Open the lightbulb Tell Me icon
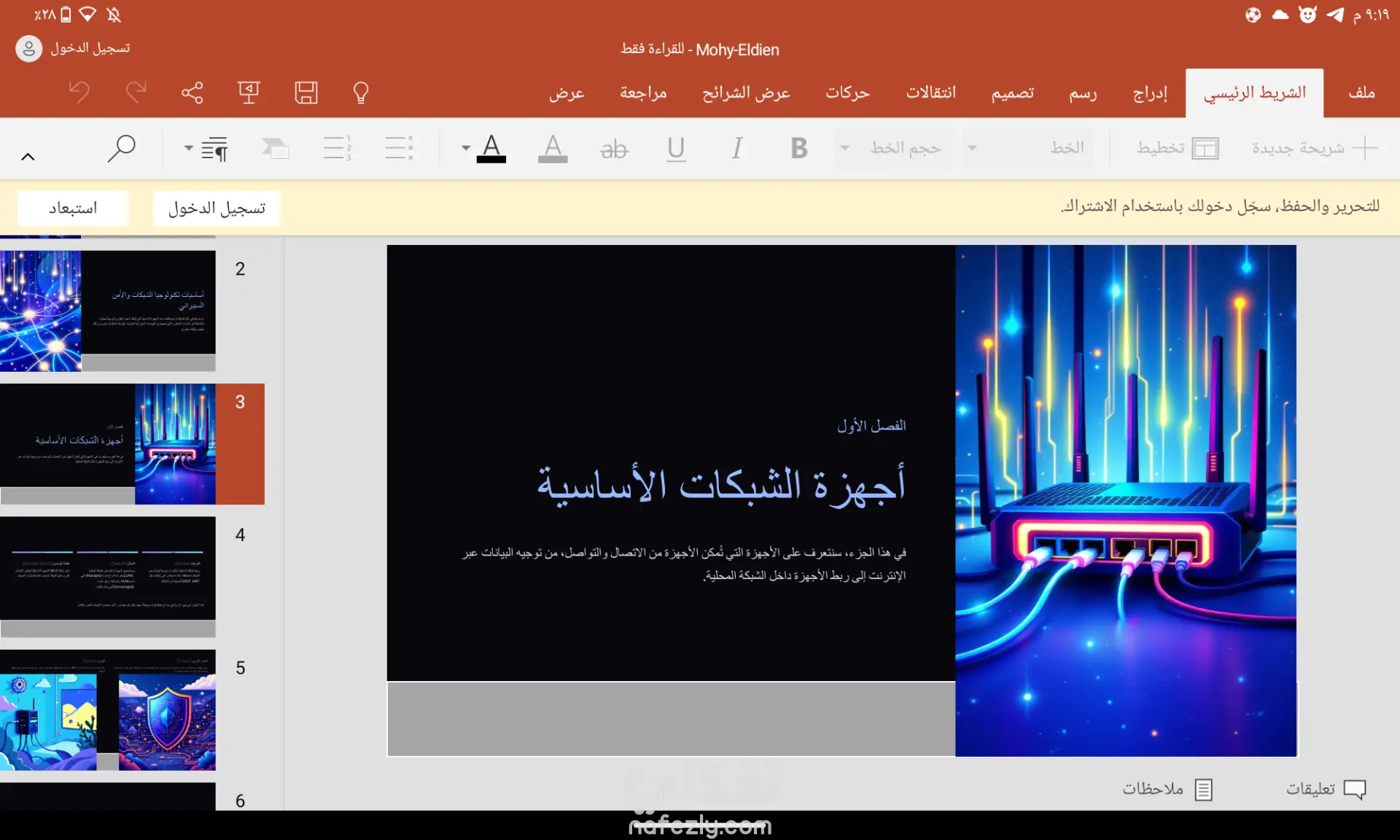 click(x=361, y=93)
